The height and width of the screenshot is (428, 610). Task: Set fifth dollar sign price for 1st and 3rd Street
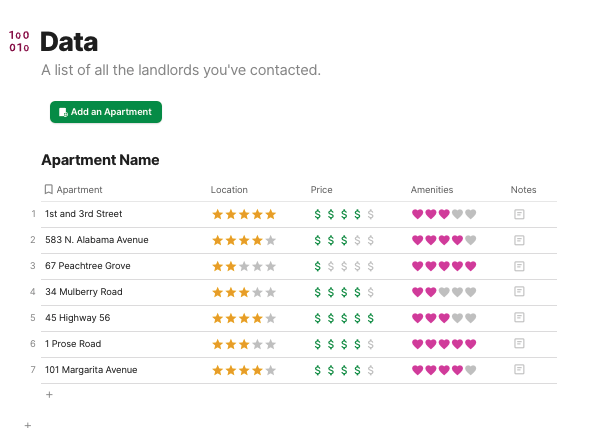click(371, 214)
